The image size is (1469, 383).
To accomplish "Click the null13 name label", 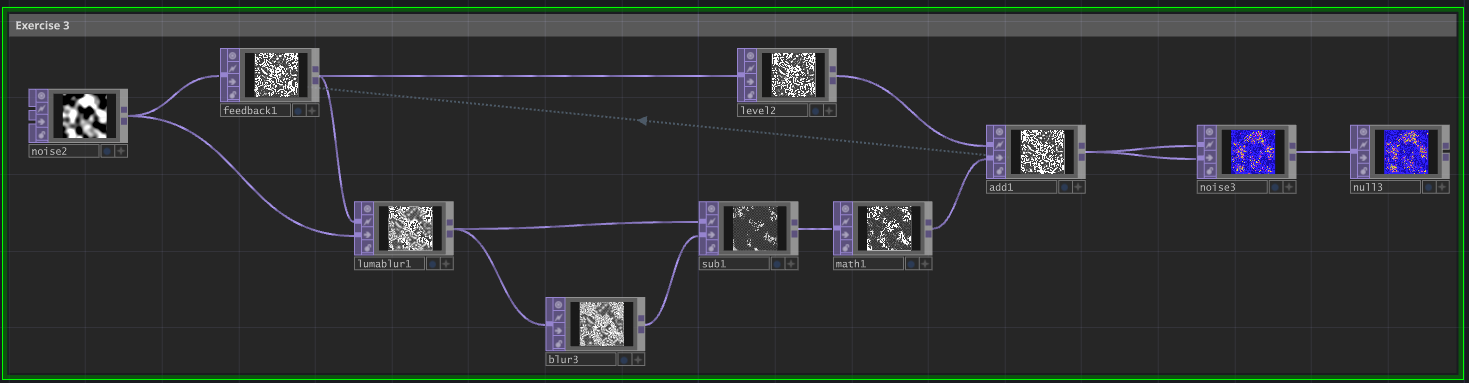I will pyautogui.click(x=1386, y=187).
